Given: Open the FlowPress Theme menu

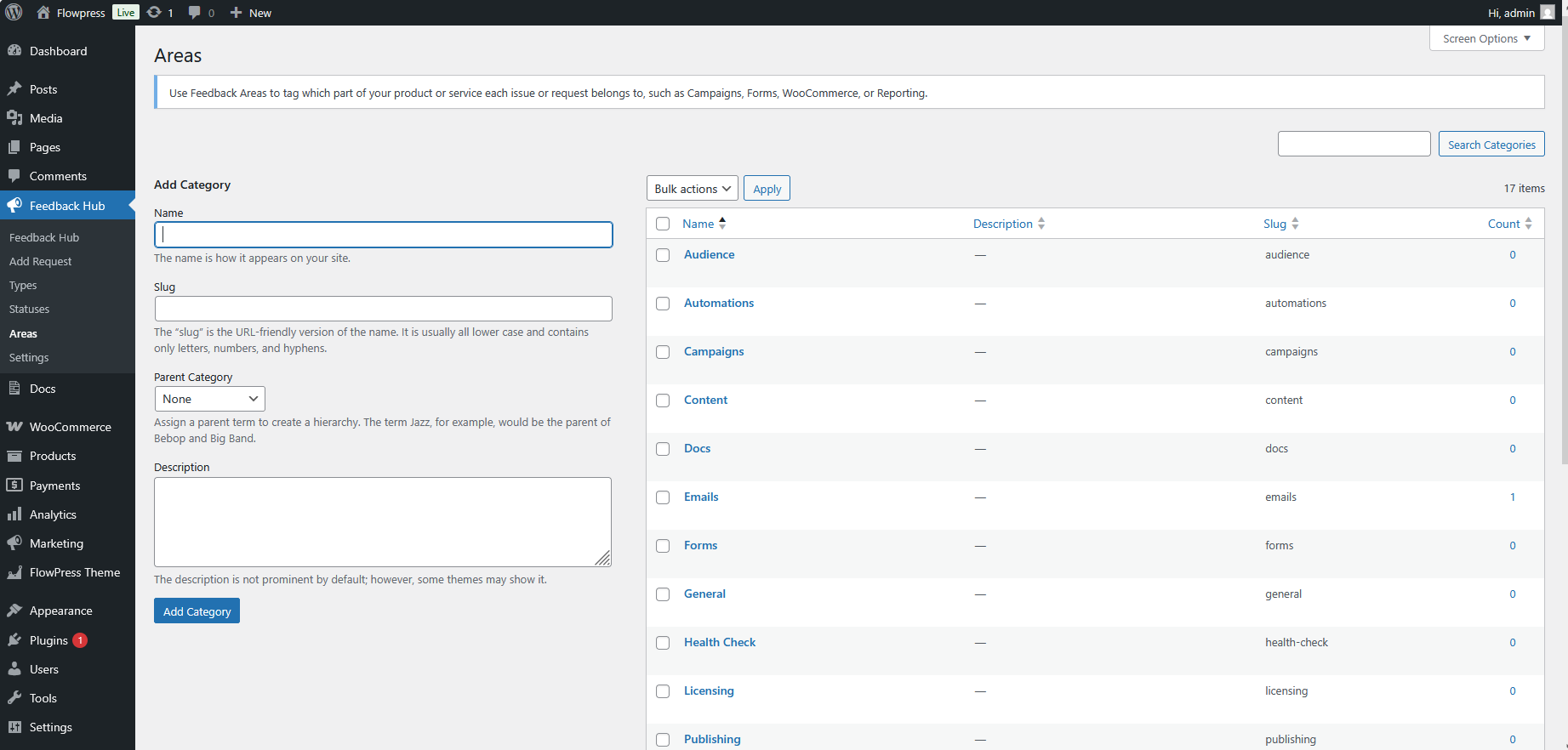Looking at the screenshot, I should (x=67, y=572).
